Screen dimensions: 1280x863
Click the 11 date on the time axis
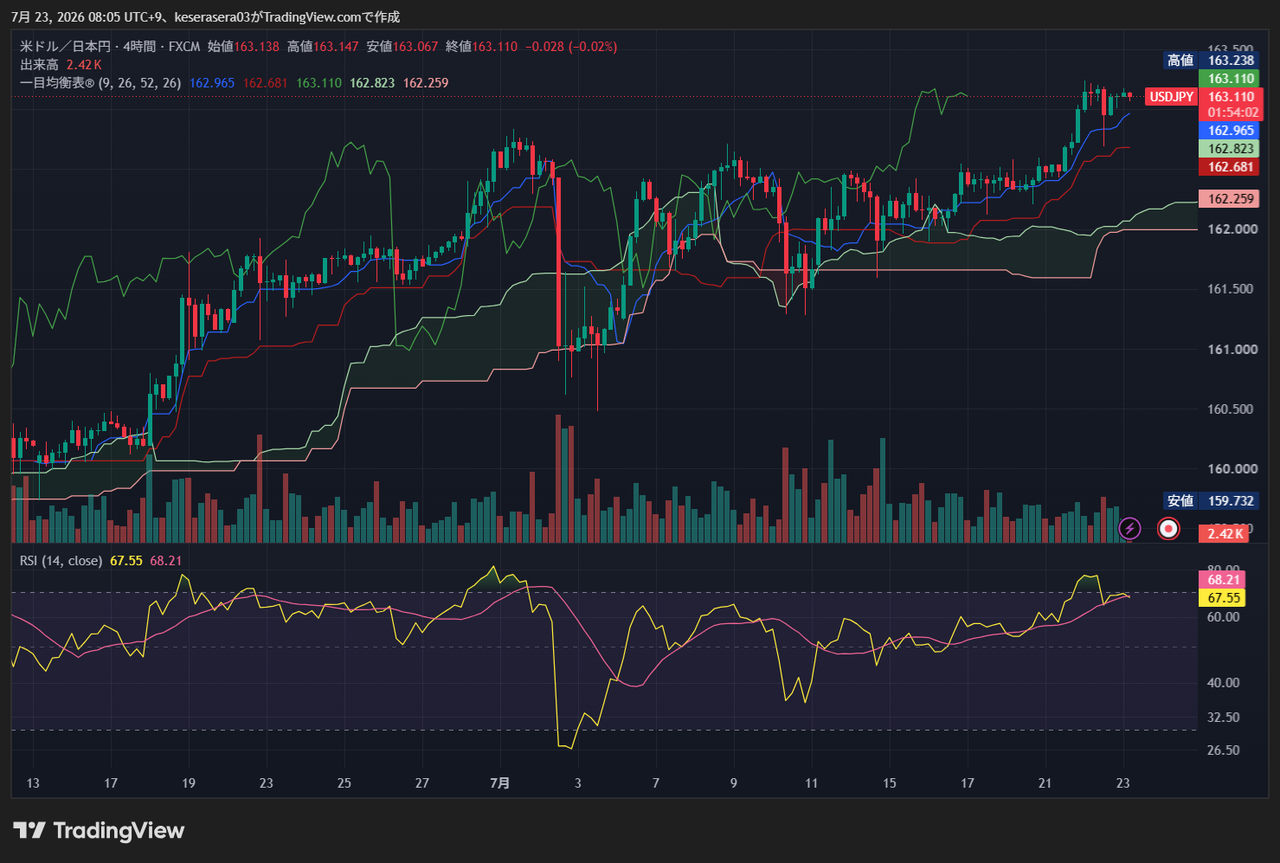click(811, 783)
